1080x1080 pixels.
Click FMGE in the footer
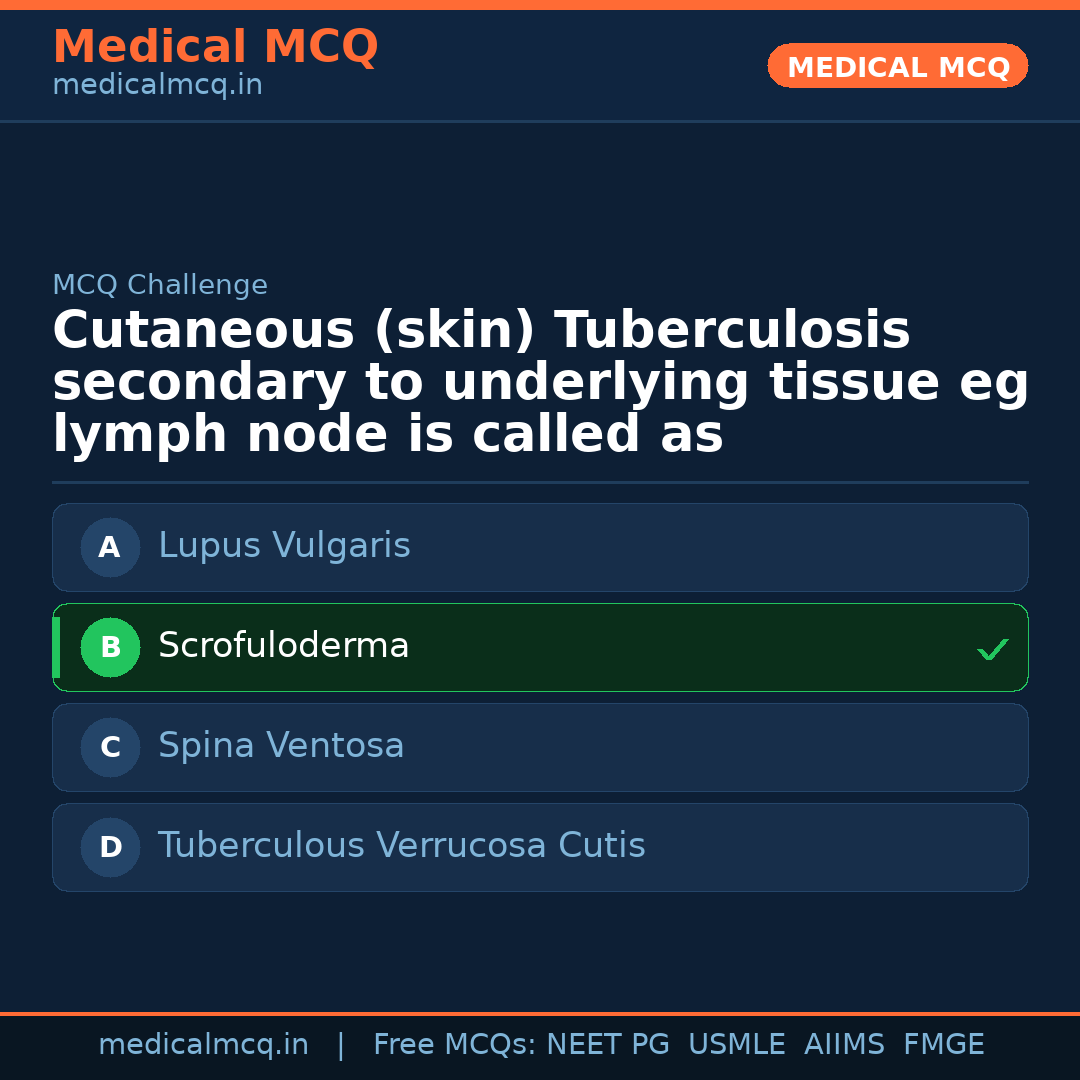click(943, 1045)
